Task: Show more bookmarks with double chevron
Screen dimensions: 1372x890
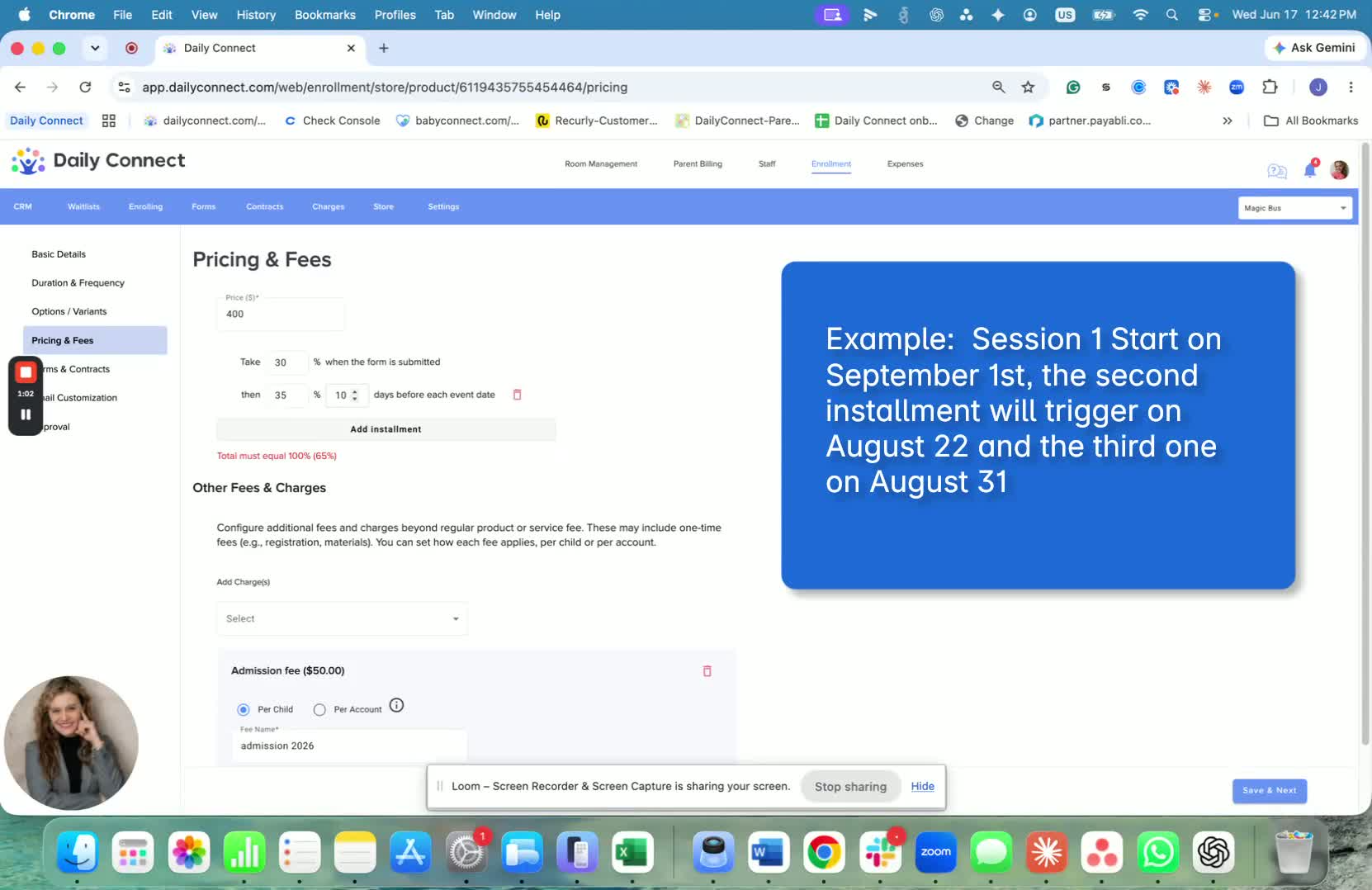Action: (1228, 121)
